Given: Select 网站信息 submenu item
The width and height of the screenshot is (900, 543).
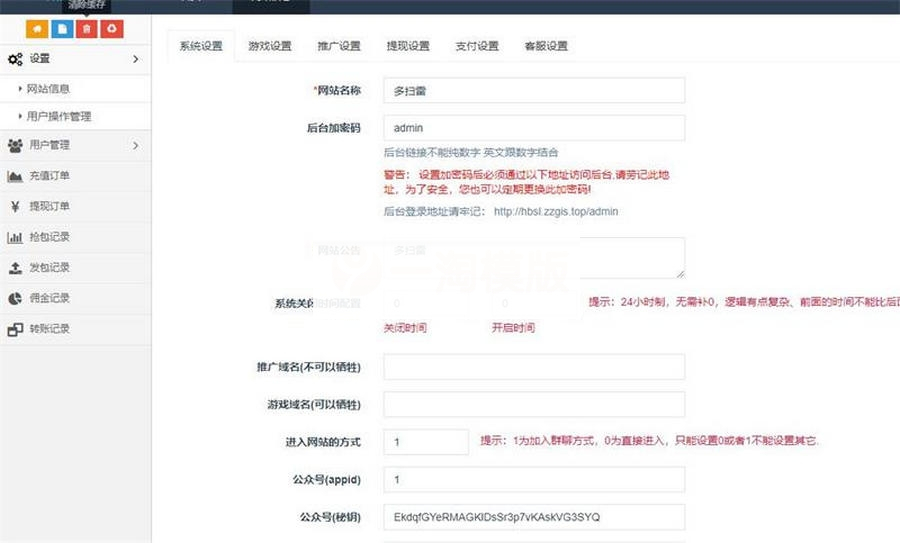Looking at the screenshot, I should (x=48, y=89).
